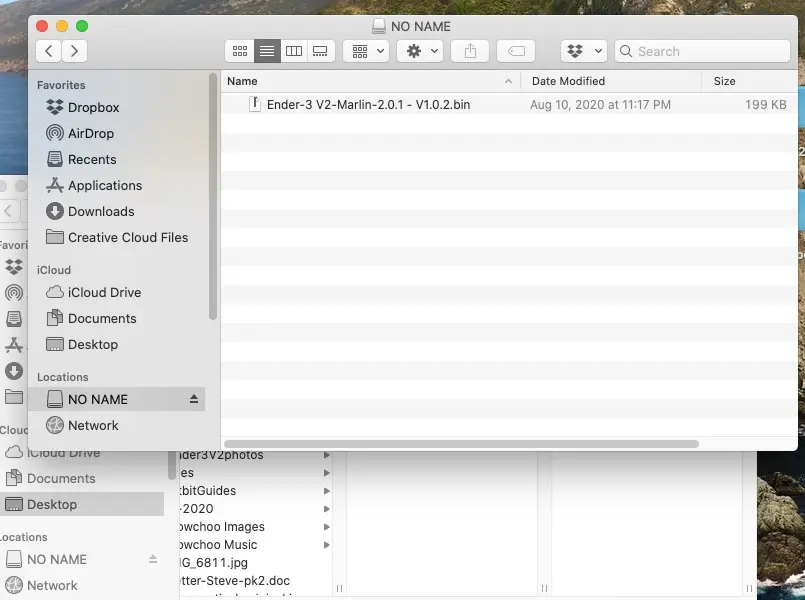Open the Dropbox toolbar dropdown

(584, 51)
